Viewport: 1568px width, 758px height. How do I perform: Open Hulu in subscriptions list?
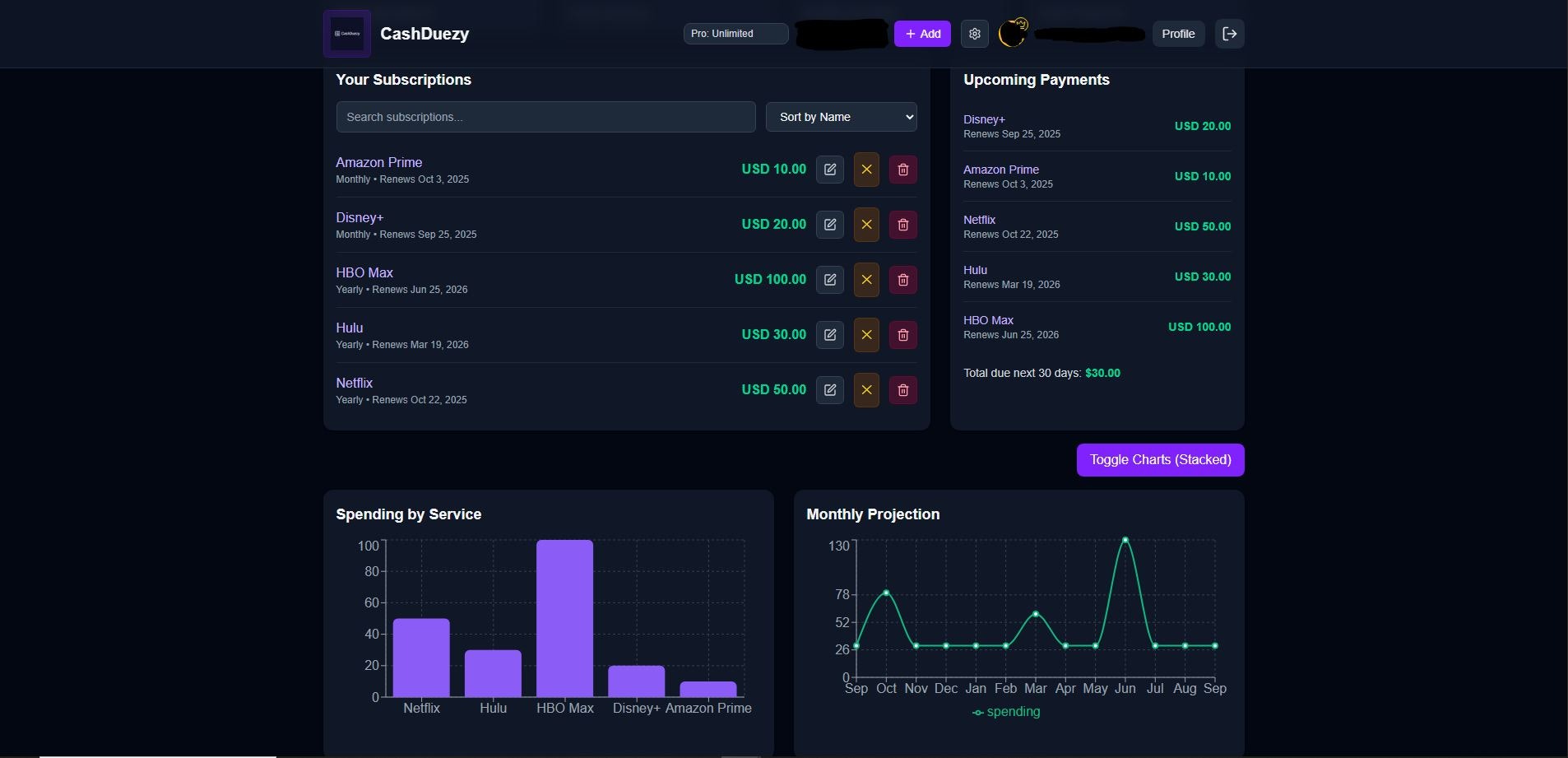coord(350,328)
